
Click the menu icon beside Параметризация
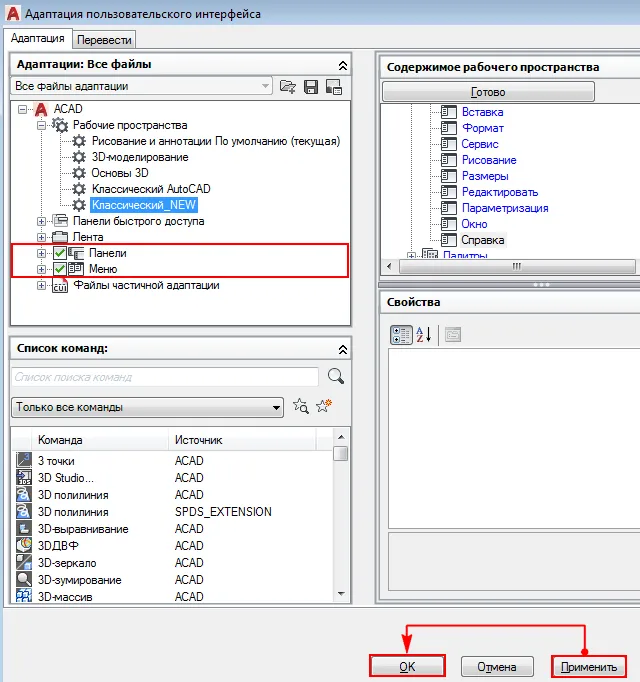[449, 208]
